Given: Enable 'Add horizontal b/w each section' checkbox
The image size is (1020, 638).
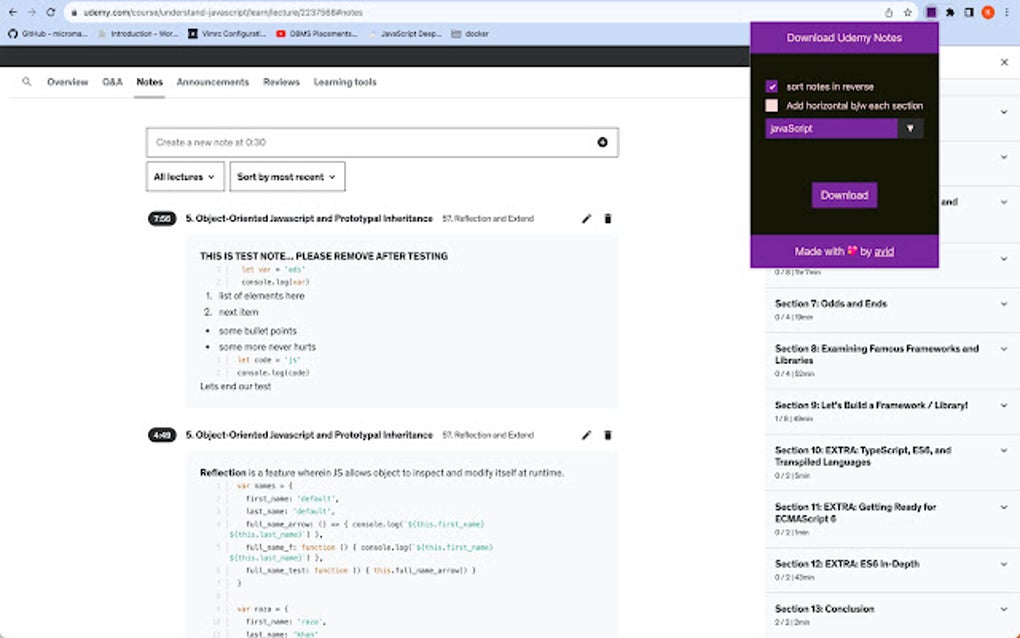Looking at the screenshot, I should pyautogui.click(x=771, y=105).
